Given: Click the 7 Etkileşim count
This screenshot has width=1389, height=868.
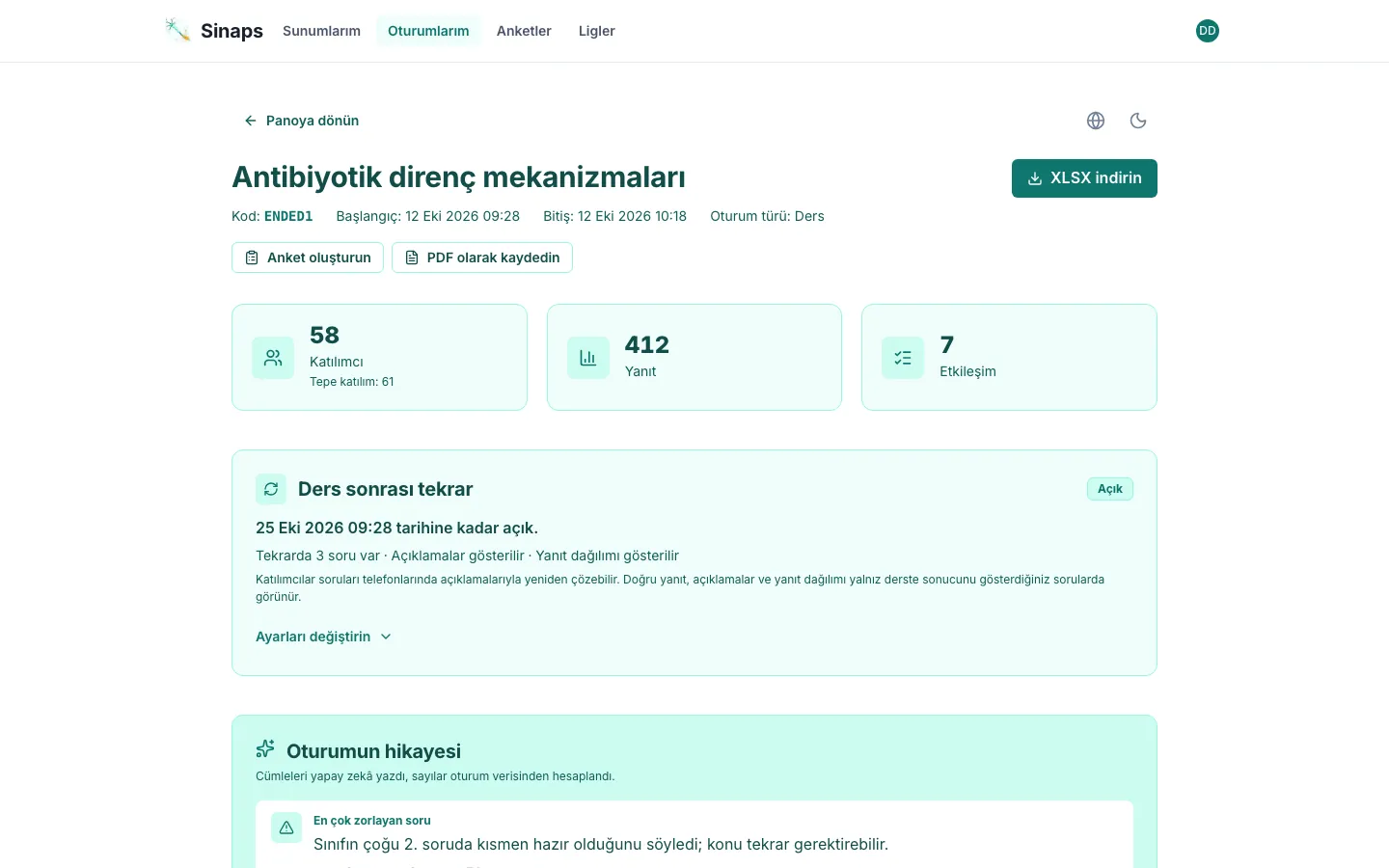Looking at the screenshot, I should (x=946, y=344).
